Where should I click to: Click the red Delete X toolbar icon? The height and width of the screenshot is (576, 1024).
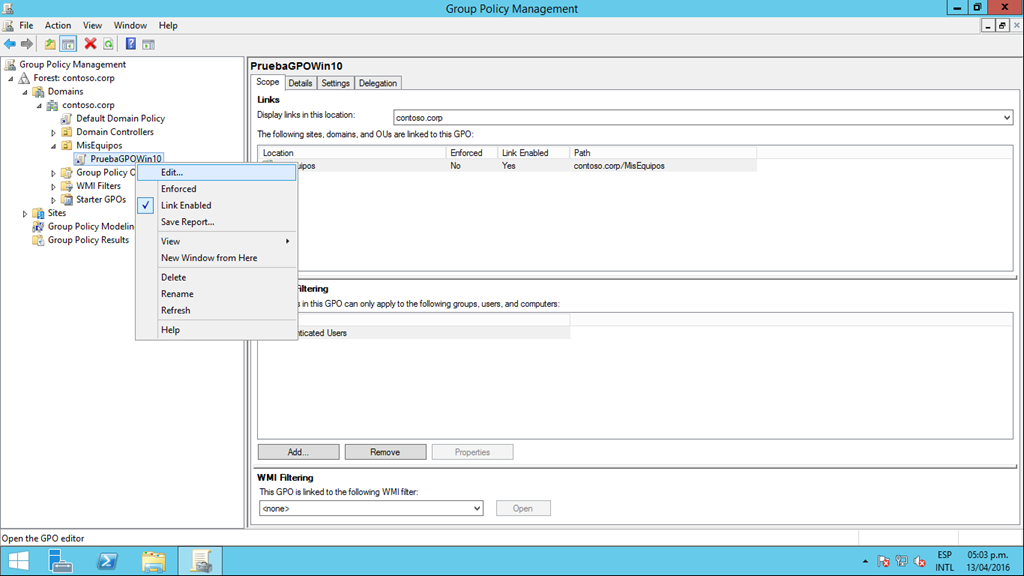(90, 44)
